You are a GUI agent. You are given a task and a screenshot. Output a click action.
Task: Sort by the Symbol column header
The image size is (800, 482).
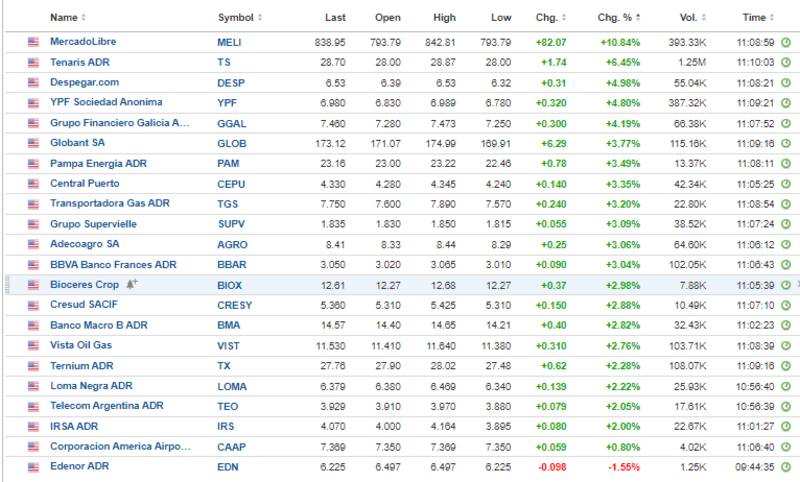(239, 18)
